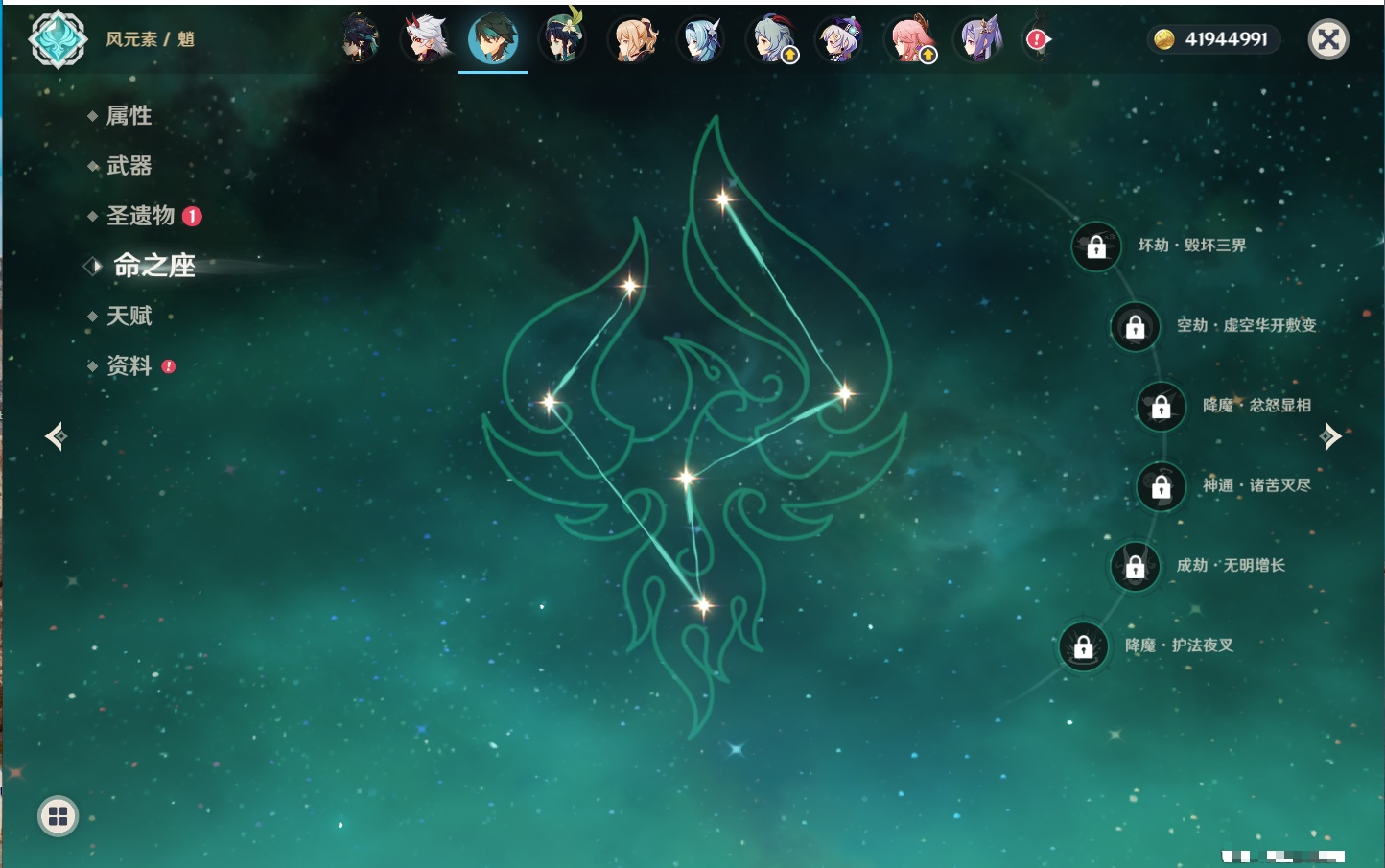
Task: Select the 神通·诸苦灭尽 constellation label
Action: tap(1257, 485)
